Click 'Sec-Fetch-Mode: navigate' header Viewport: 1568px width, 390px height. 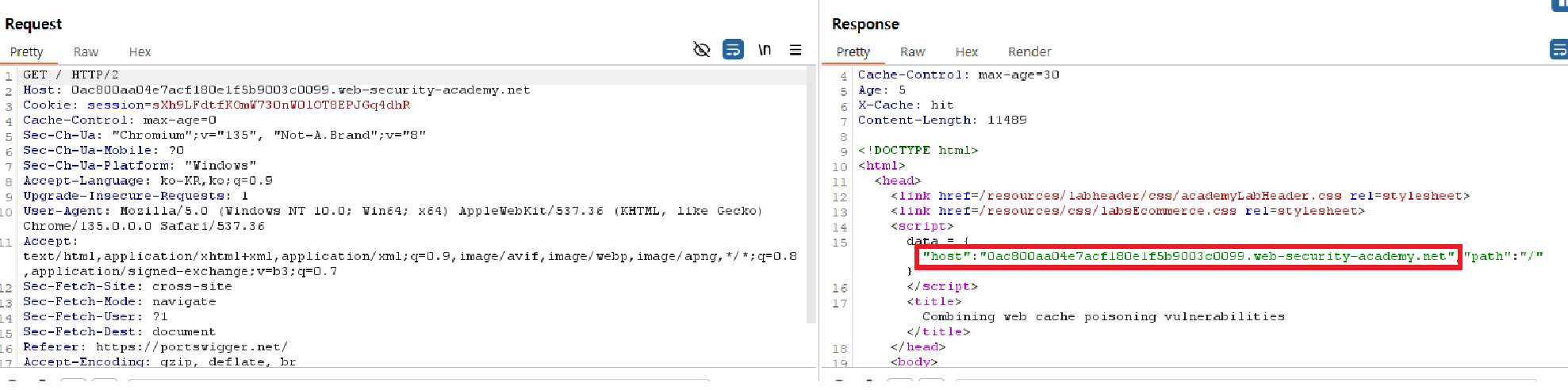pyautogui.click(x=119, y=301)
